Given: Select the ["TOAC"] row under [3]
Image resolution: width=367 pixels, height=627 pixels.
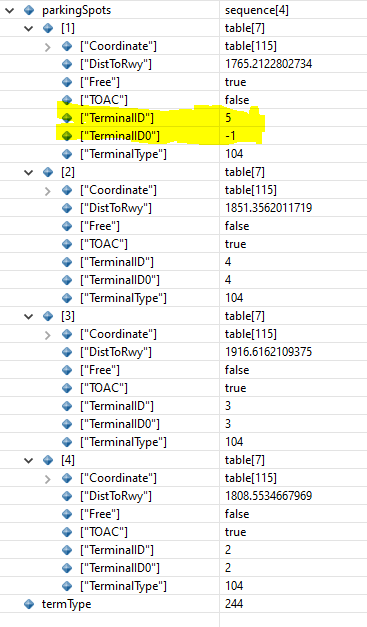Looking at the screenshot, I should [184, 388].
